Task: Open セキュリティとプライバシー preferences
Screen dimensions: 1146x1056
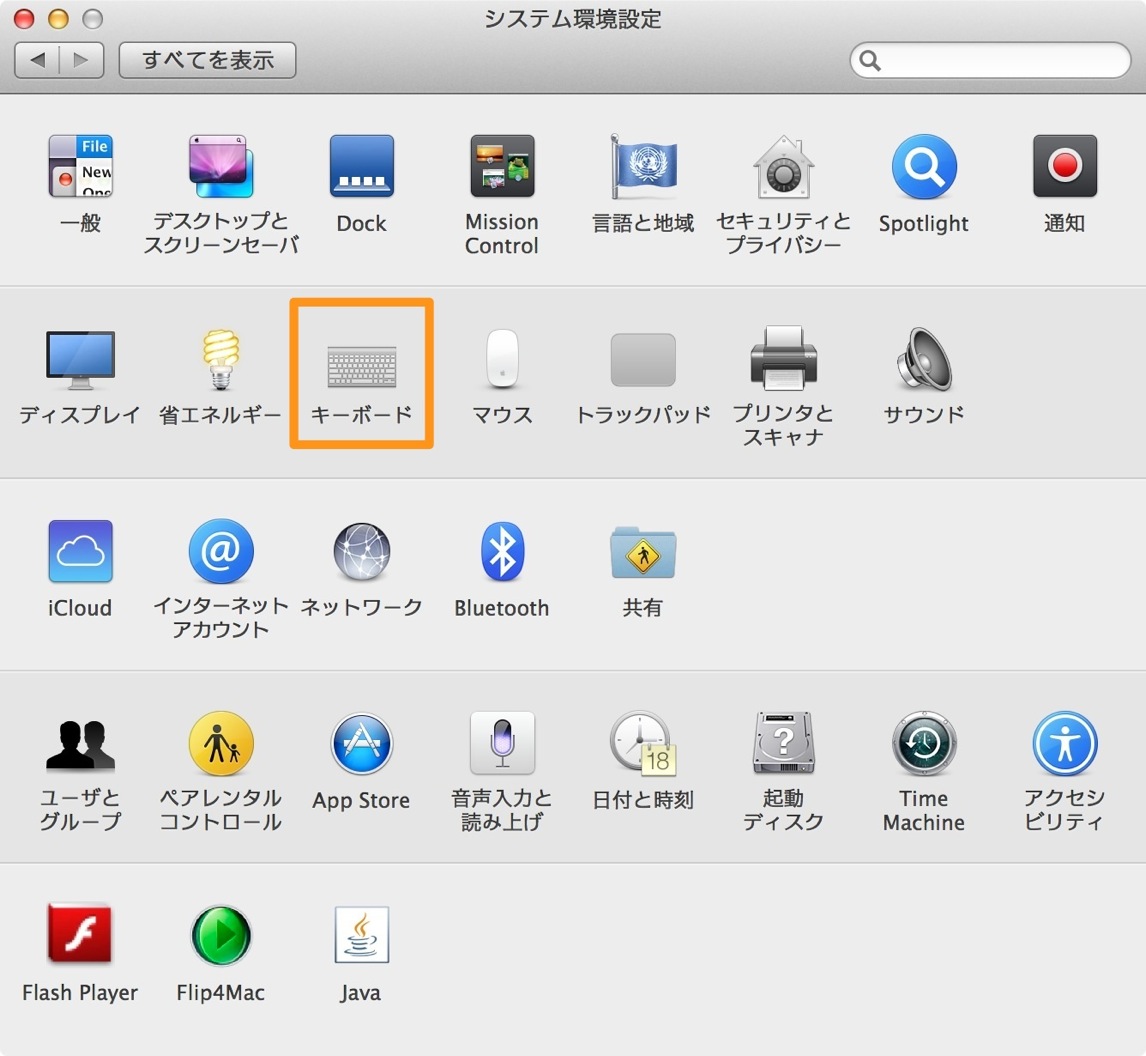Action: pos(783,167)
